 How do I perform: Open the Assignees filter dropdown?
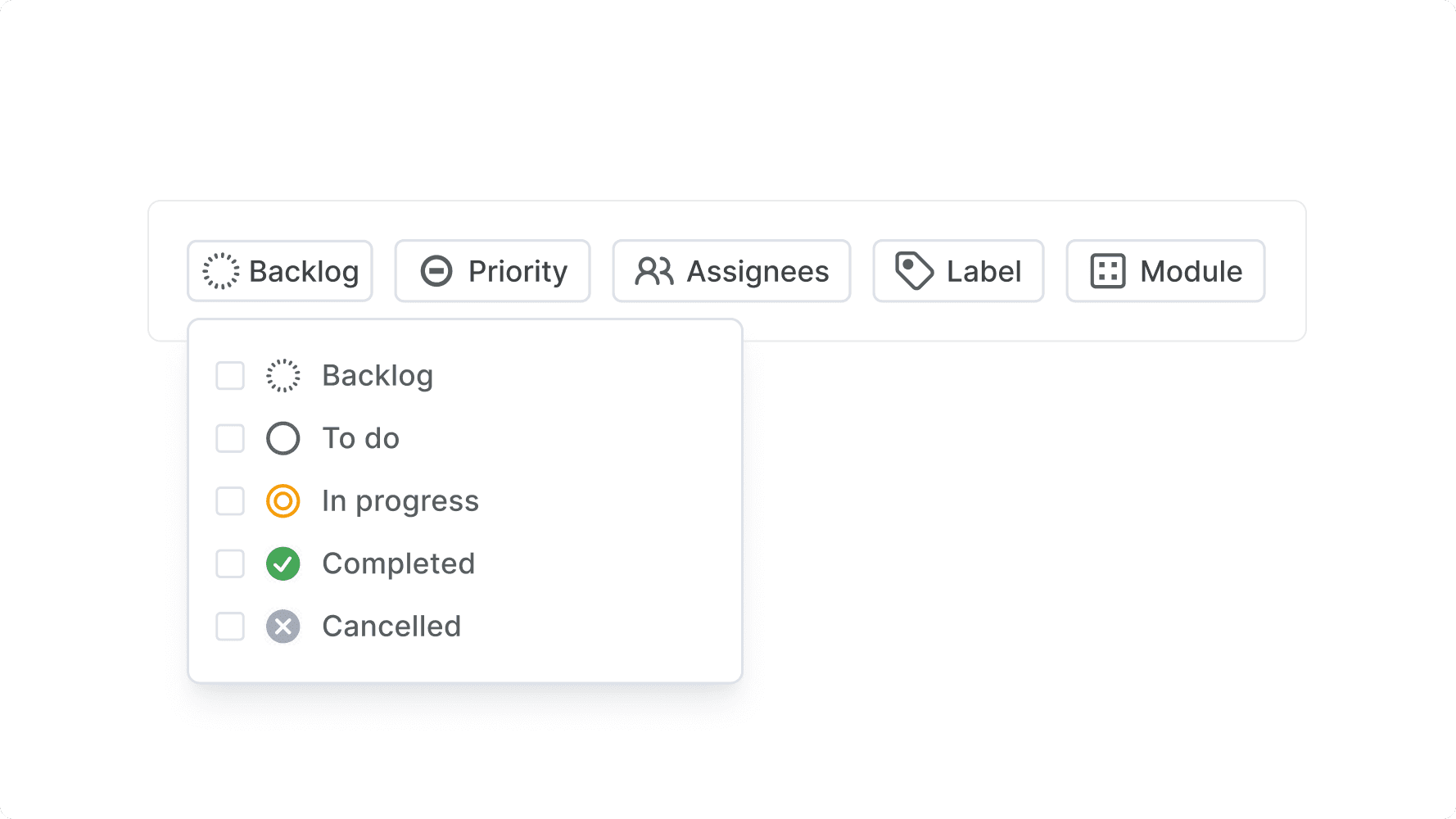pos(731,270)
